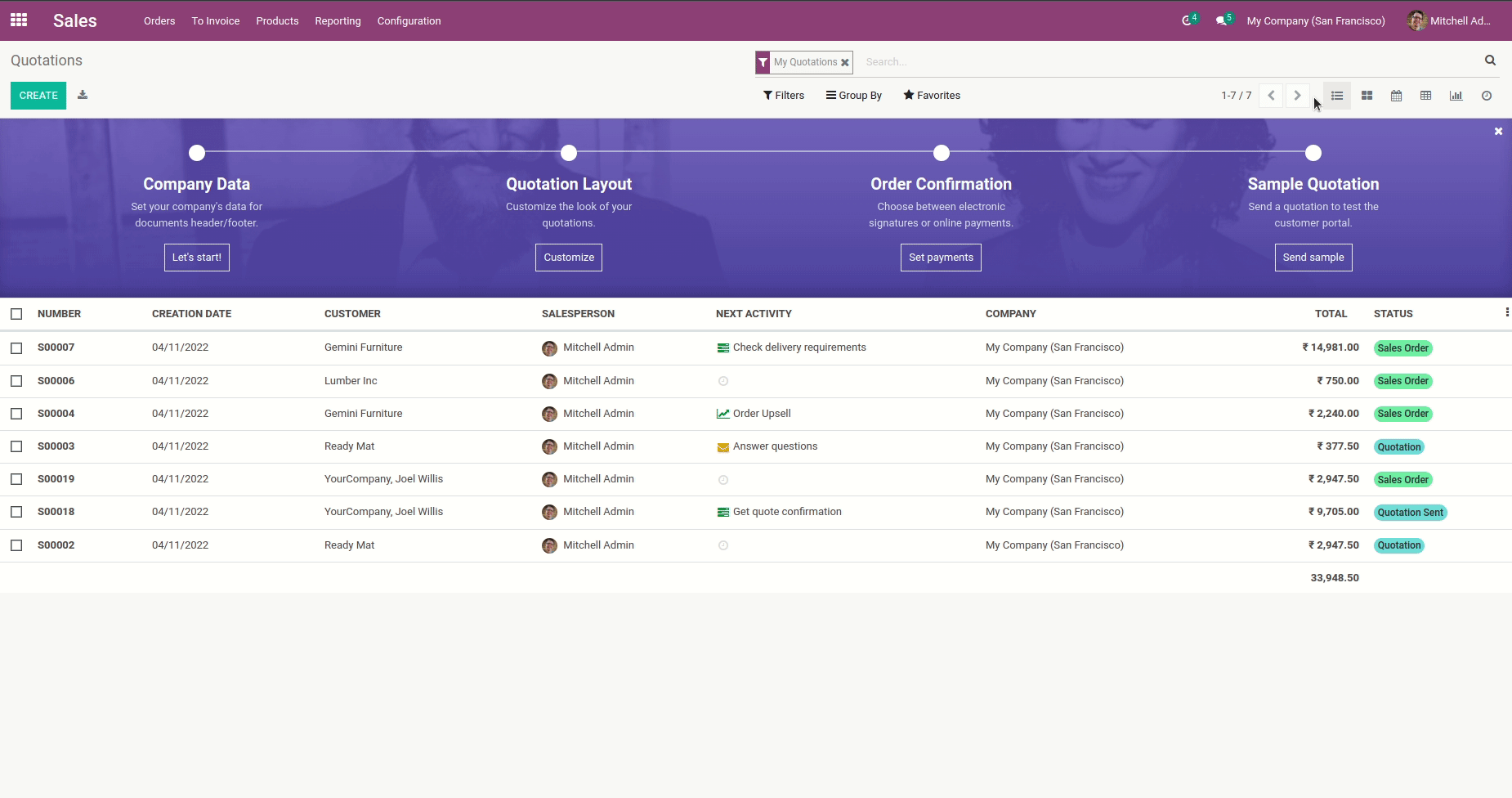
Task: Sort by the Total column header
Action: (1331, 314)
